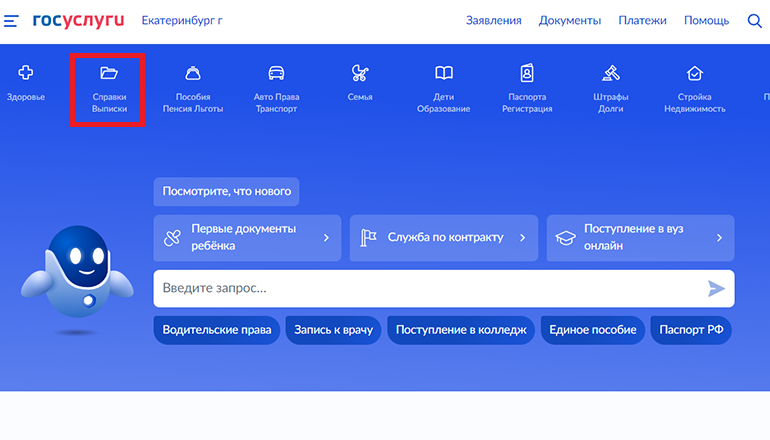Open Заявления in top navigation
770x440 pixels.
(x=494, y=21)
